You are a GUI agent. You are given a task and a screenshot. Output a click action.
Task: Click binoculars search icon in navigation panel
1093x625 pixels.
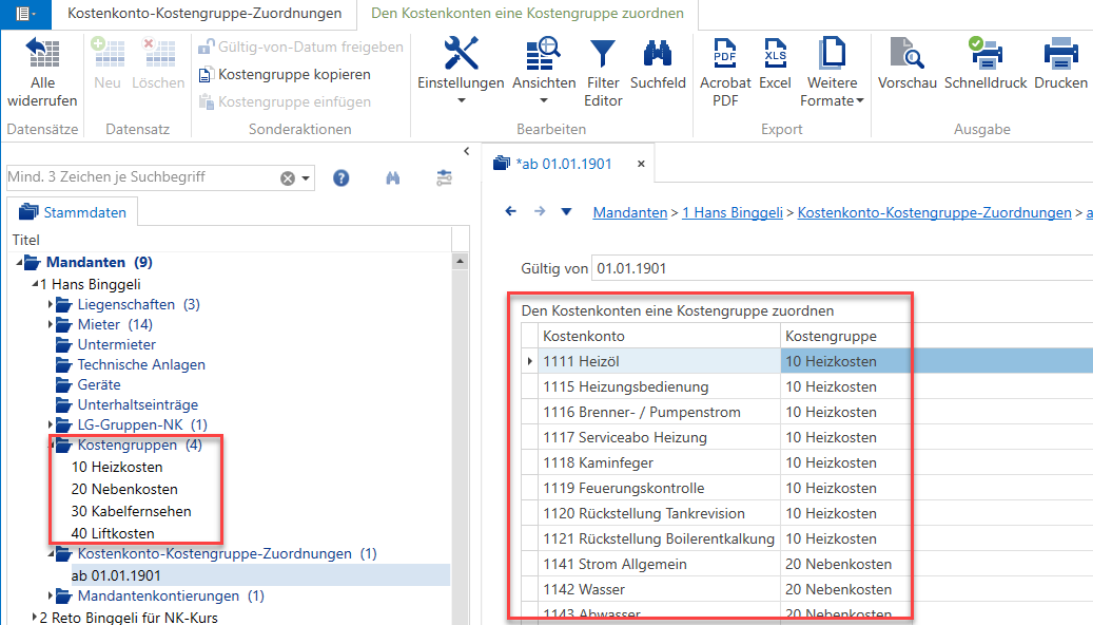(393, 178)
